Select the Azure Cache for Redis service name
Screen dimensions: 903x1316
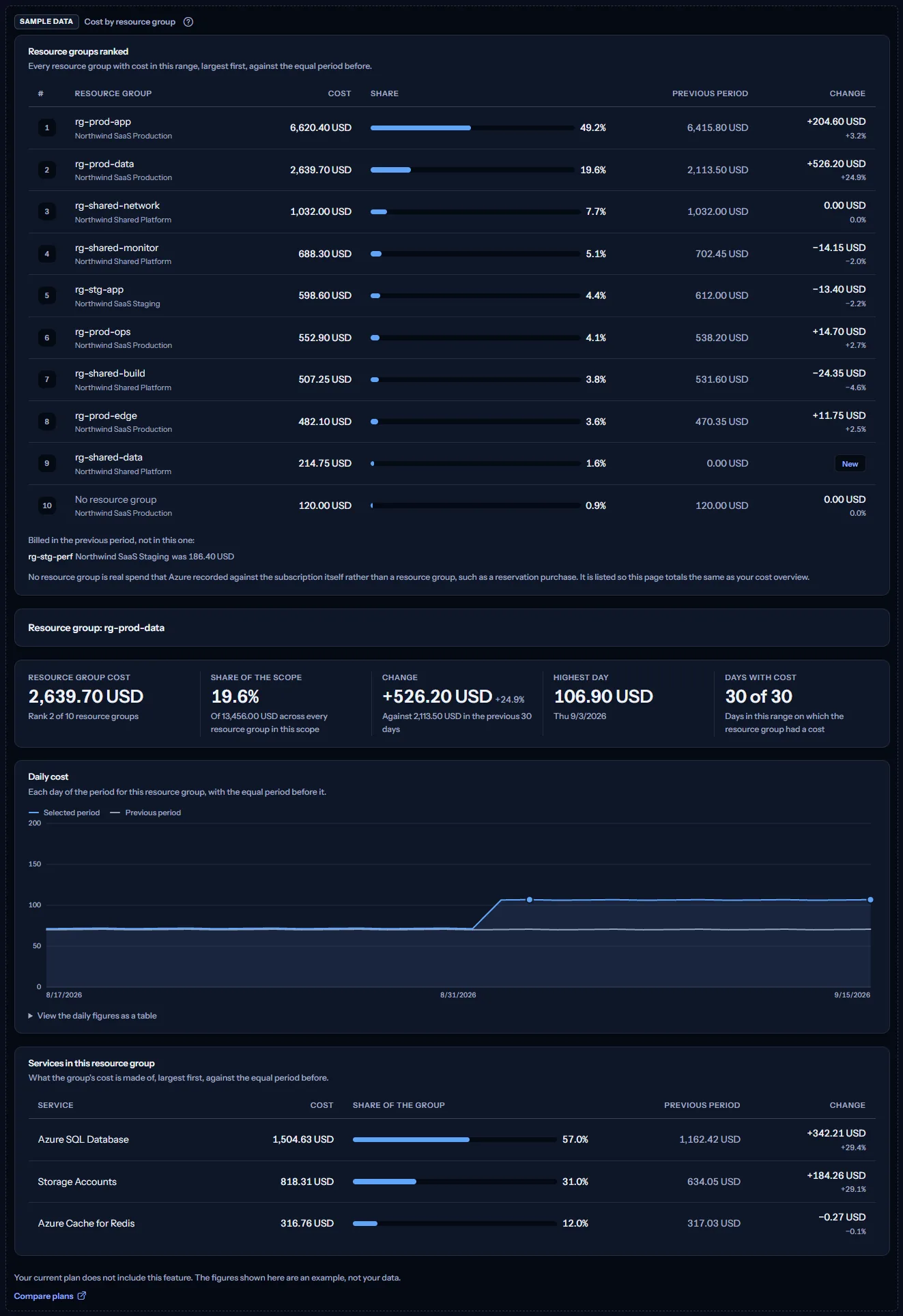tap(87, 1223)
